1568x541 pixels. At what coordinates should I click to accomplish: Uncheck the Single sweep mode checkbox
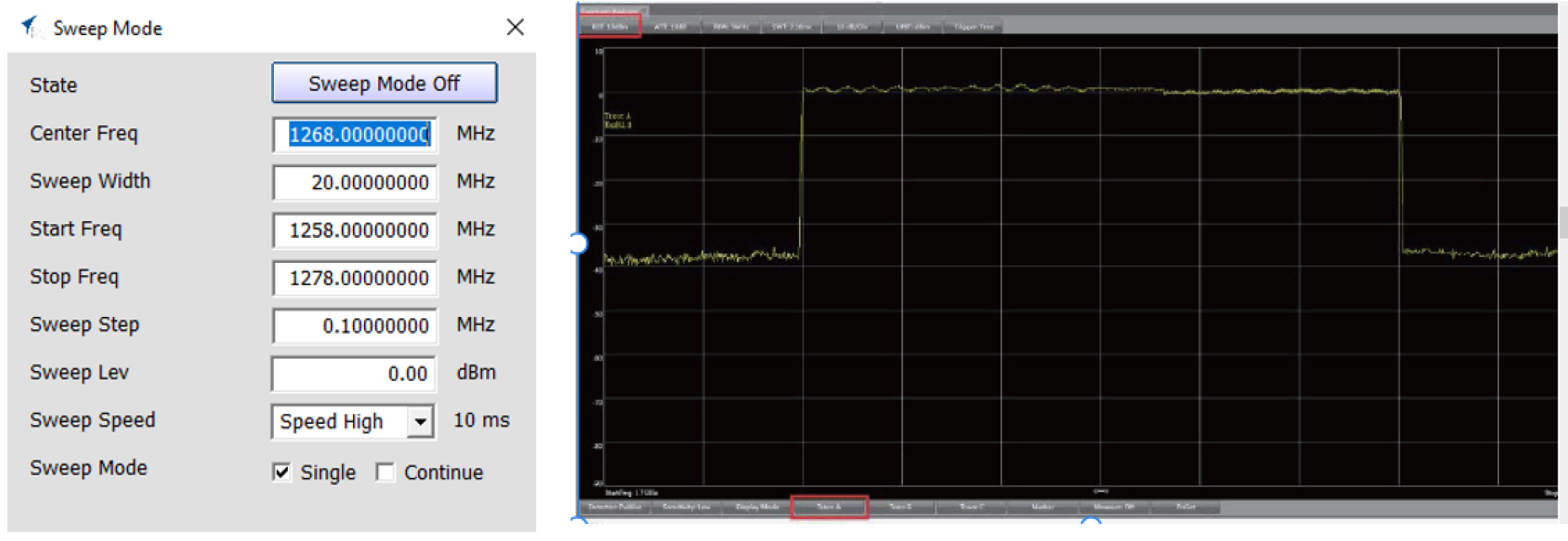pos(282,472)
